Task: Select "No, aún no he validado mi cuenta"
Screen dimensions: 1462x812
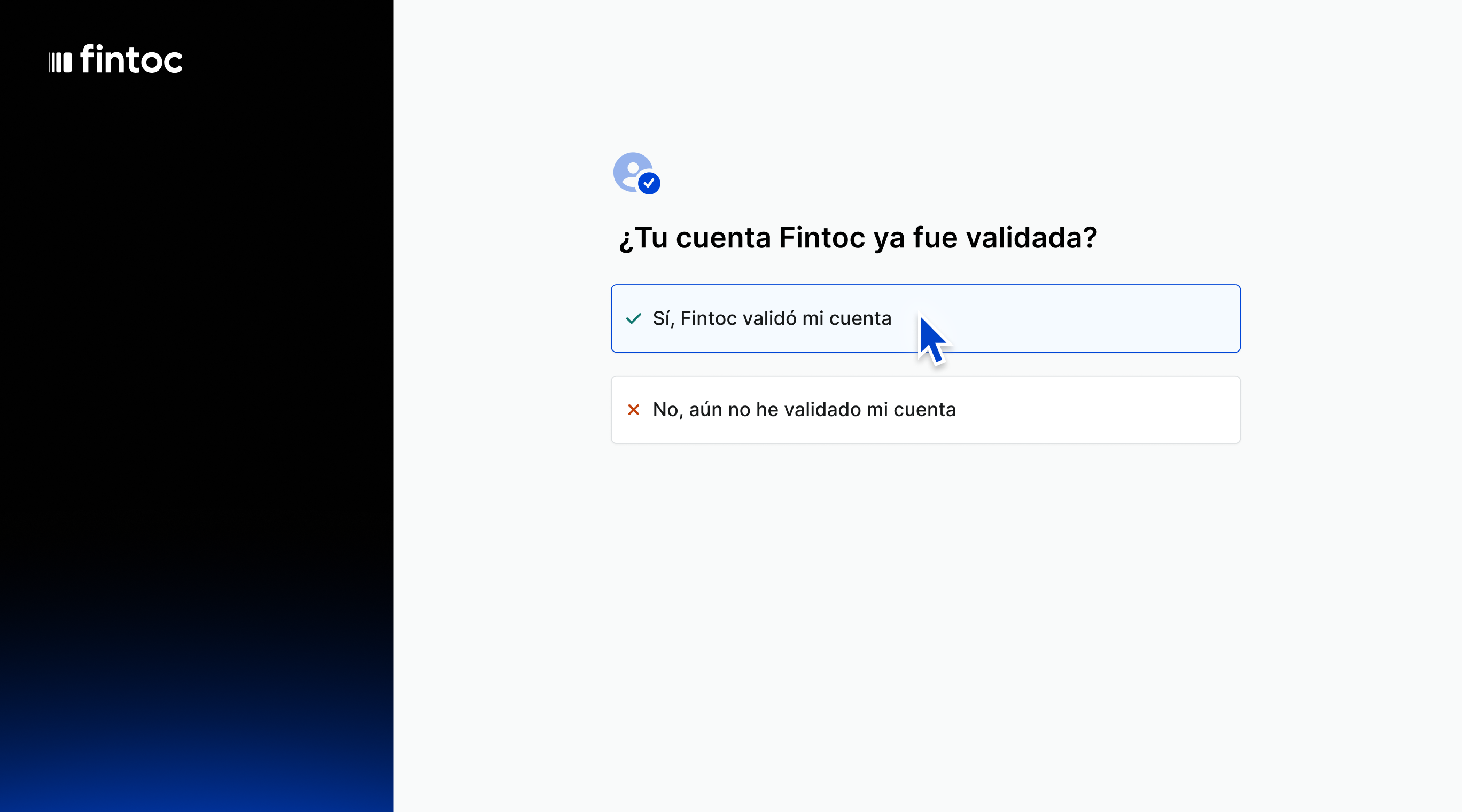Action: (804, 409)
